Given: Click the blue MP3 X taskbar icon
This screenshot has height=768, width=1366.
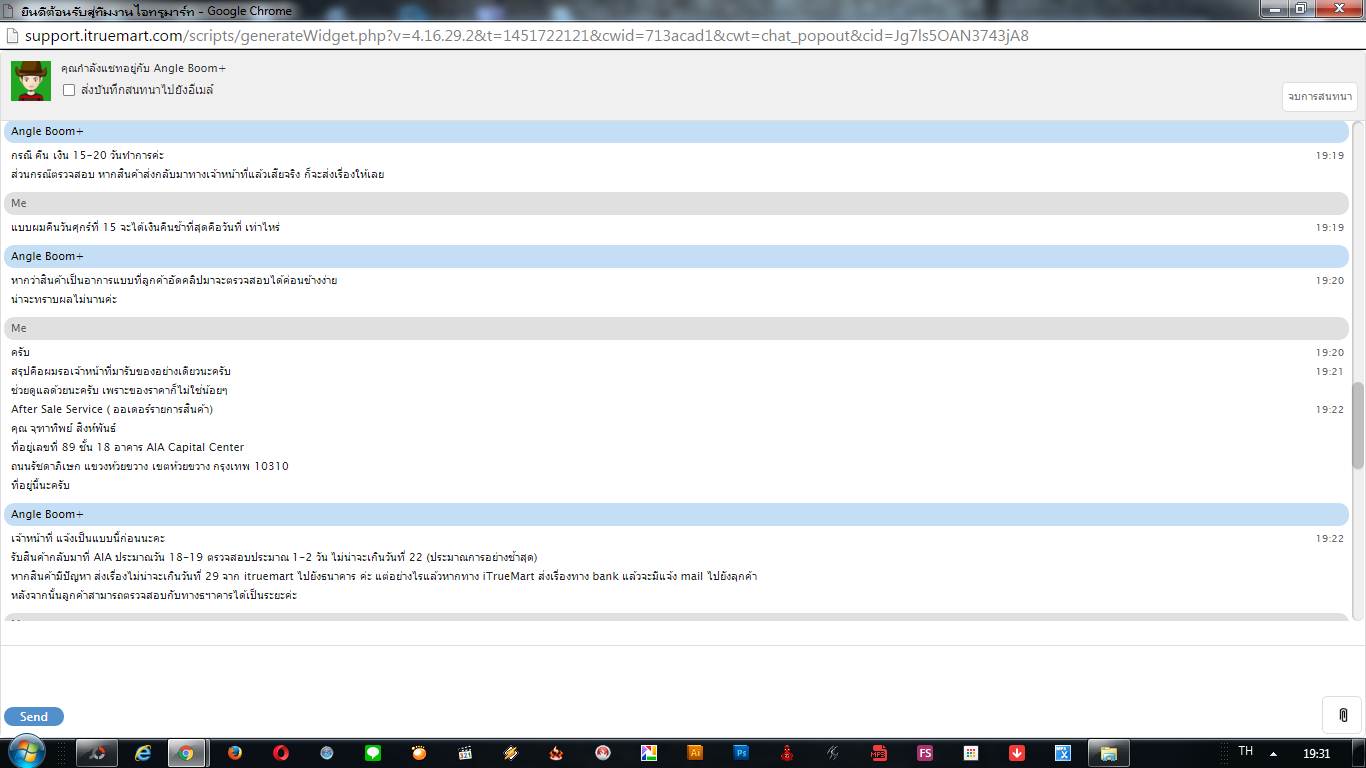Looking at the screenshot, I should click(x=1063, y=753).
